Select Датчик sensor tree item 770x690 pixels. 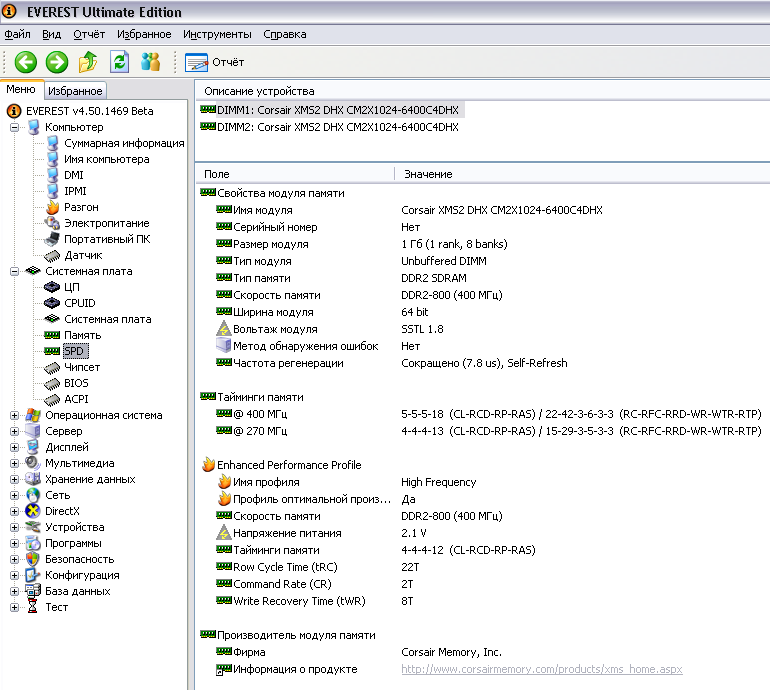coord(83,255)
